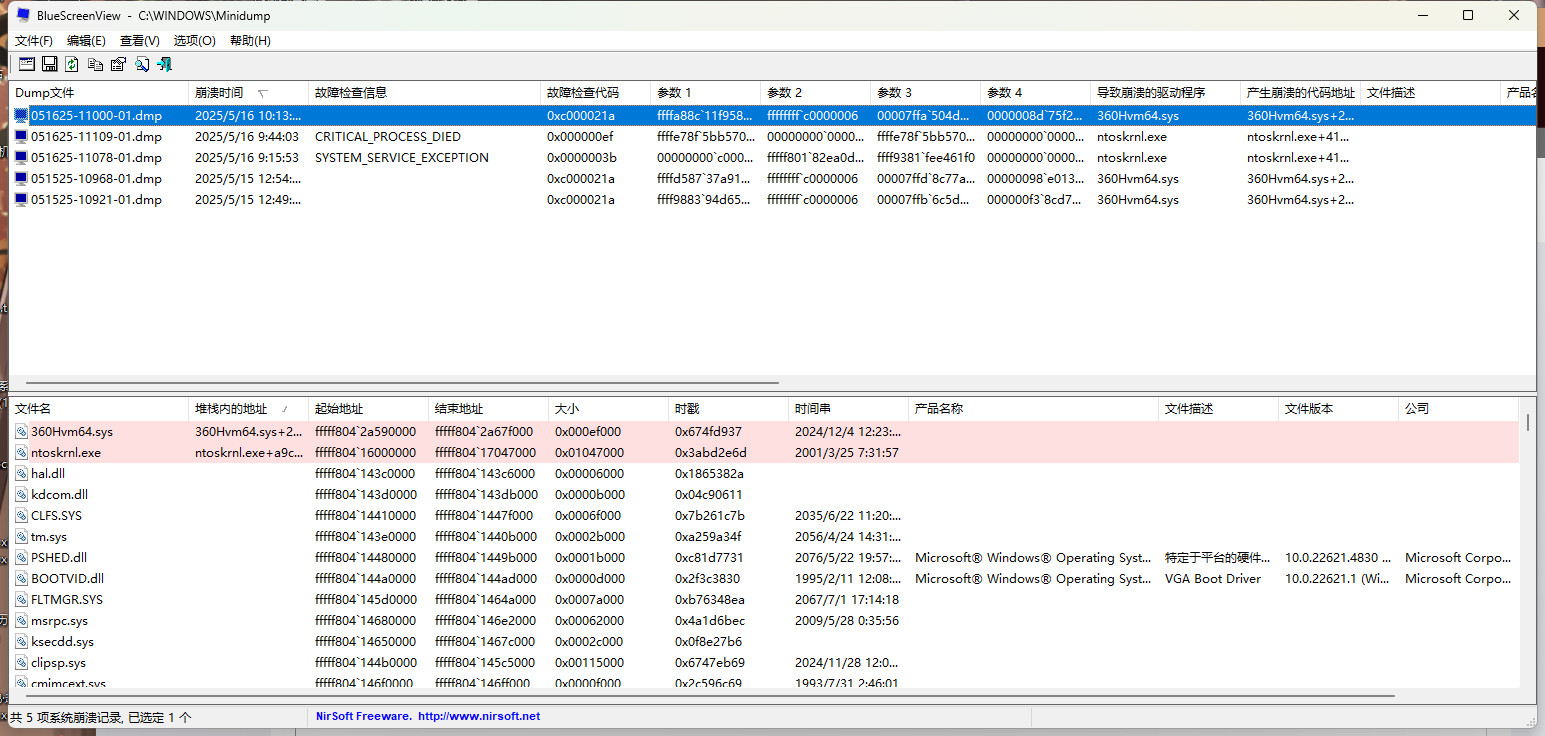The height and width of the screenshot is (736, 1545).
Task: Open the 文件(F) menu
Action: [34, 41]
